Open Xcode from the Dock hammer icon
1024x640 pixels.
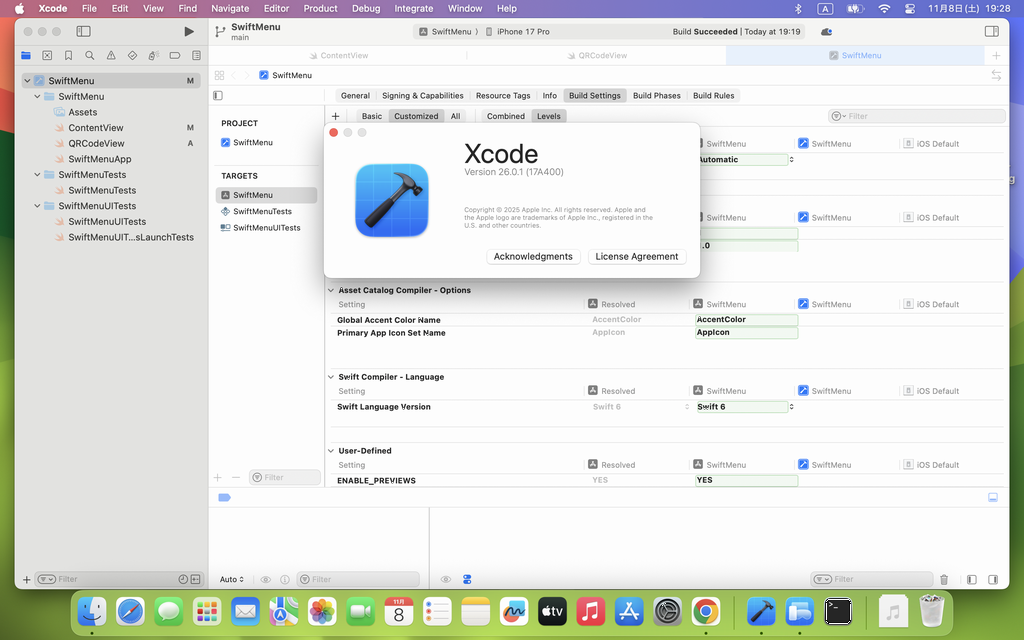[762, 610]
